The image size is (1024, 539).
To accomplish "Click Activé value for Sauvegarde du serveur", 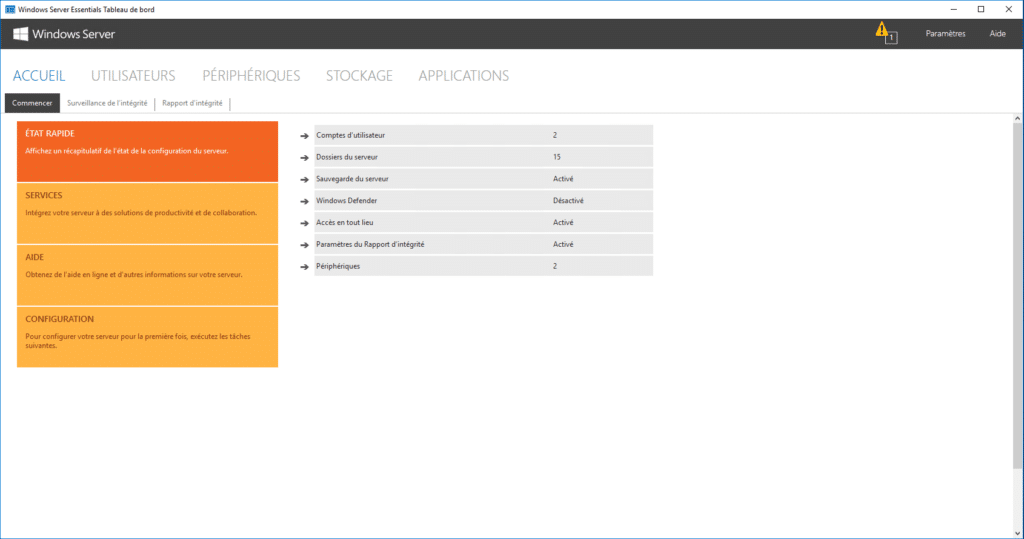I will point(563,178).
